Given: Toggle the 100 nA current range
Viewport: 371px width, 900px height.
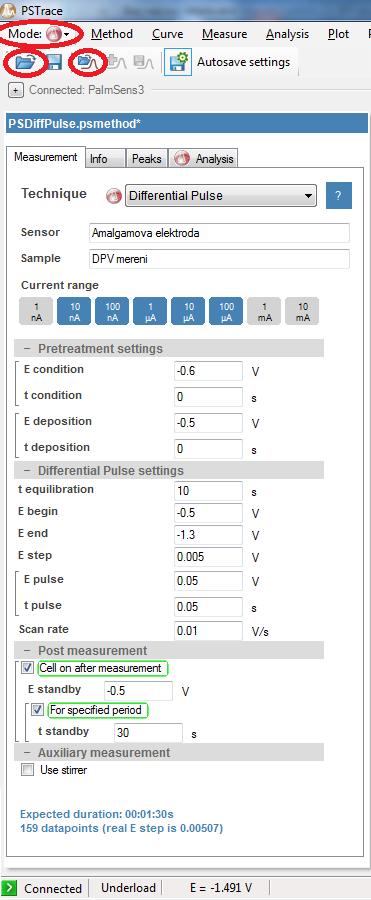Looking at the screenshot, I should pos(111,311).
